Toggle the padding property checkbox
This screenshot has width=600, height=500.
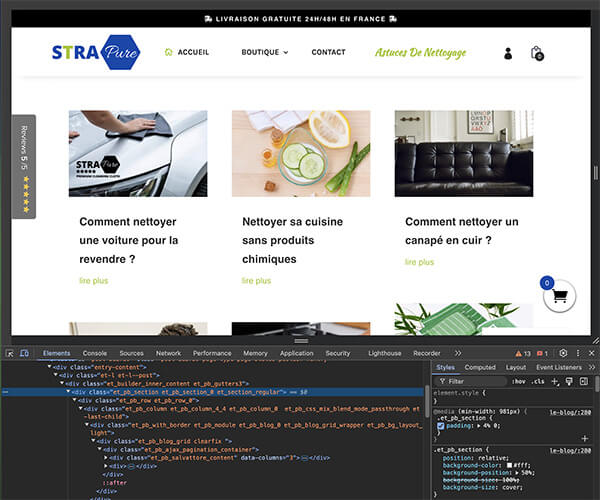tap(440, 426)
